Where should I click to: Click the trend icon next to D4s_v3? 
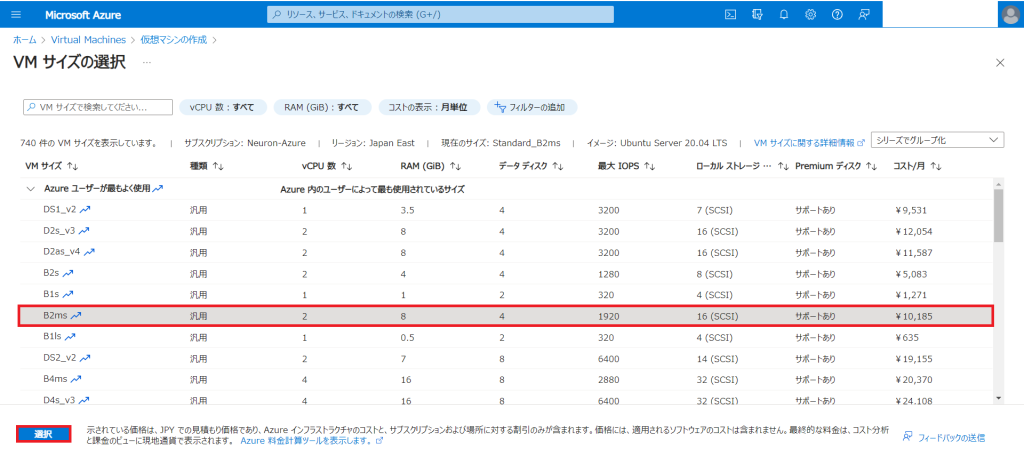pos(84,400)
